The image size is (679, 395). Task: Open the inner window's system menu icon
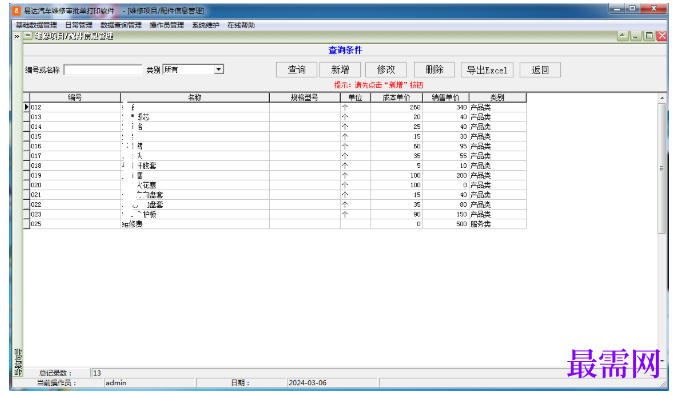click(28, 36)
